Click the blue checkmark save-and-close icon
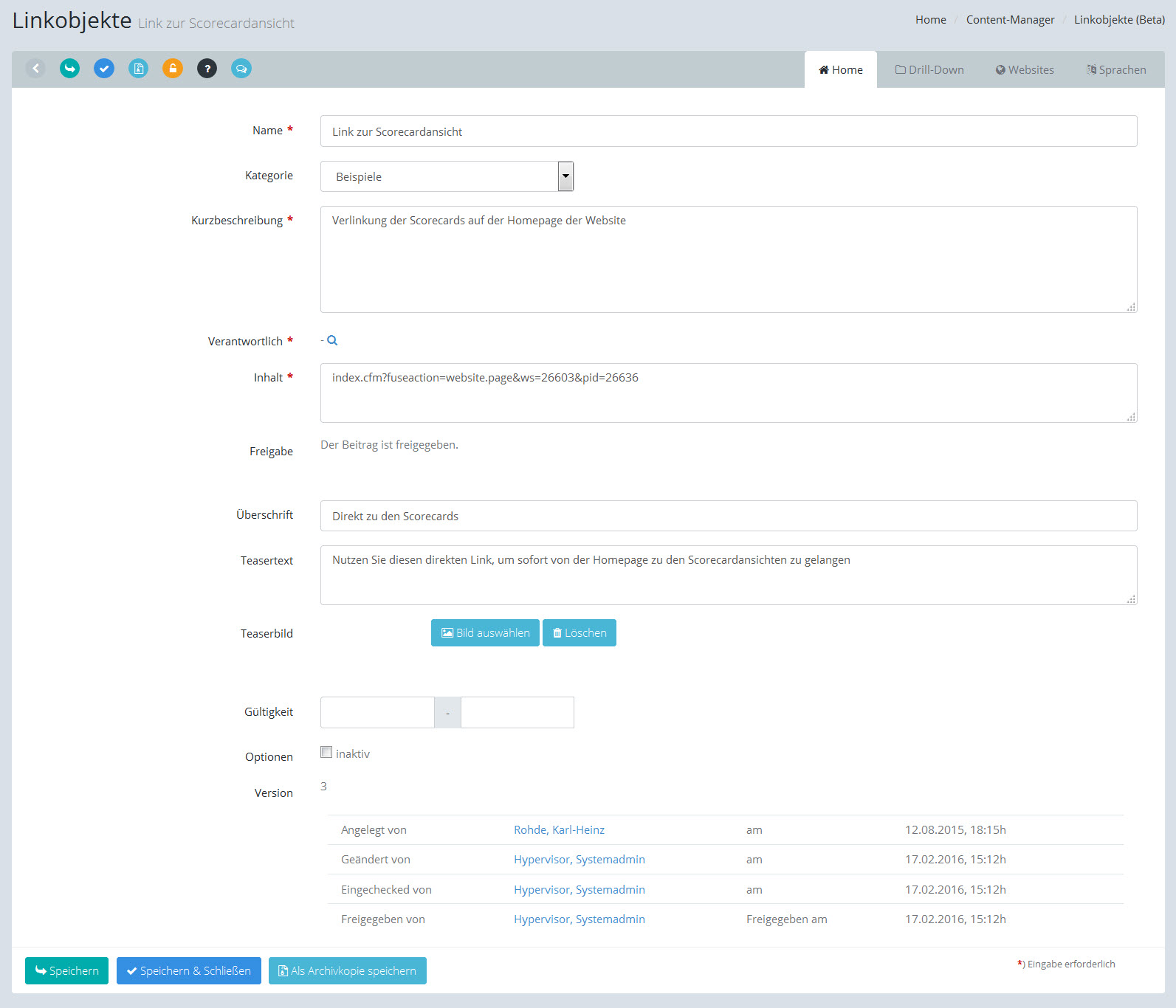Screen dimensions: 1176x1008 pos(104,69)
